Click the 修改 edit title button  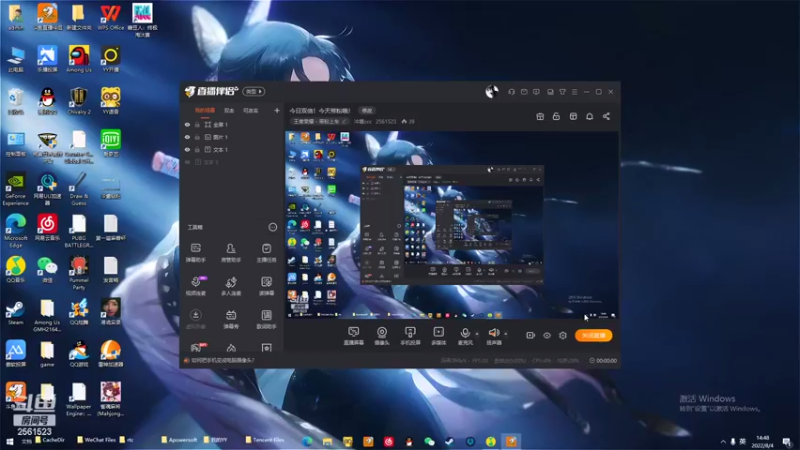click(x=367, y=110)
